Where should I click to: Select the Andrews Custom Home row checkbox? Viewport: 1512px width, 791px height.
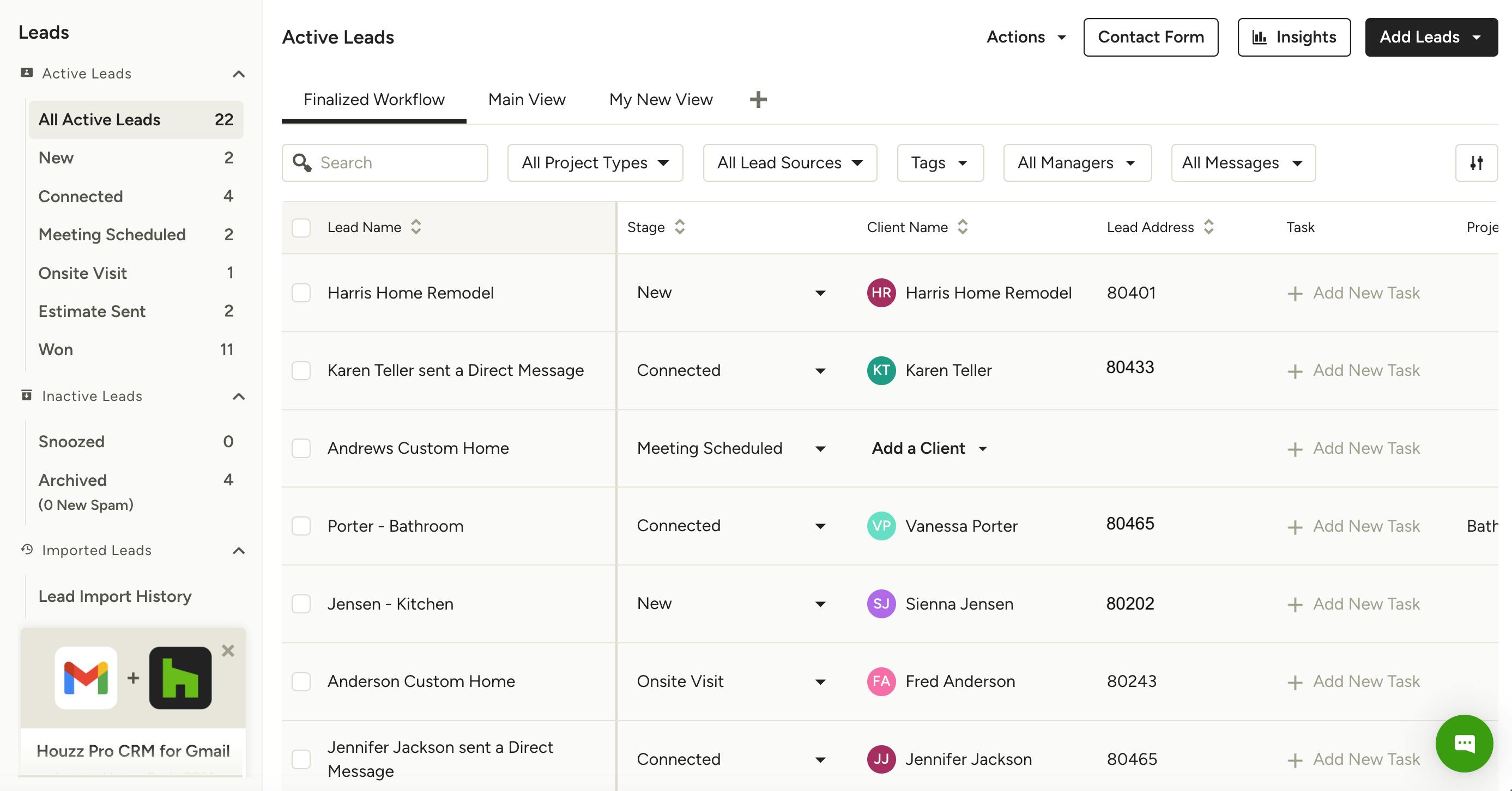pyautogui.click(x=301, y=448)
